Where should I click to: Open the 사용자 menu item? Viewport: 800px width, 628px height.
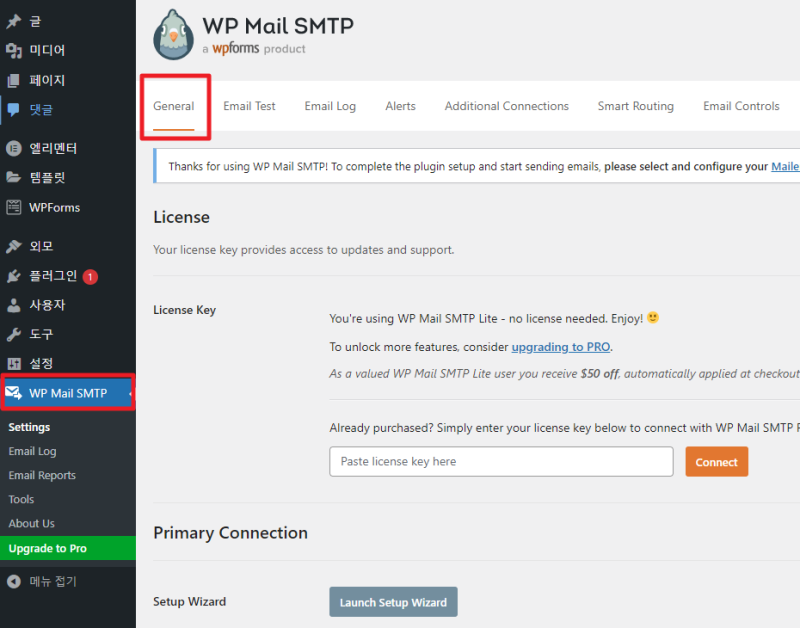coord(47,305)
